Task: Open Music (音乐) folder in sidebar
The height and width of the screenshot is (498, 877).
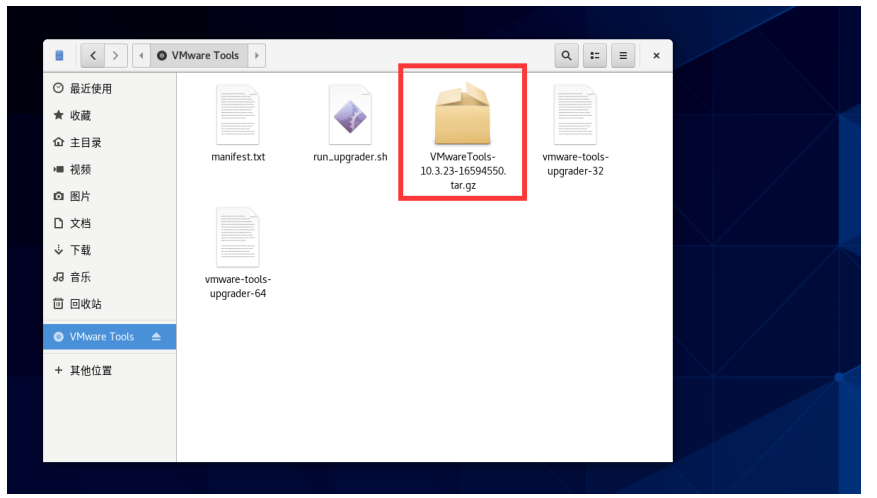Action: click(x=110, y=276)
